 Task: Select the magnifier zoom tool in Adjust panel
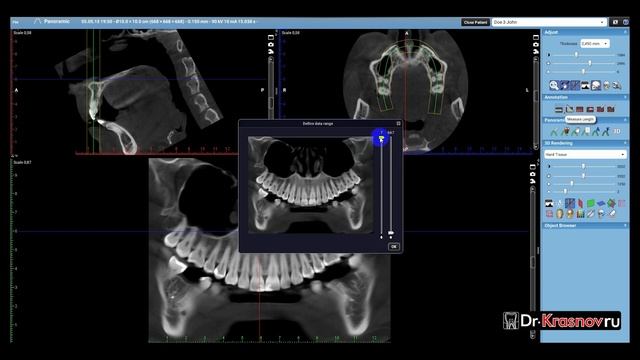(553, 85)
